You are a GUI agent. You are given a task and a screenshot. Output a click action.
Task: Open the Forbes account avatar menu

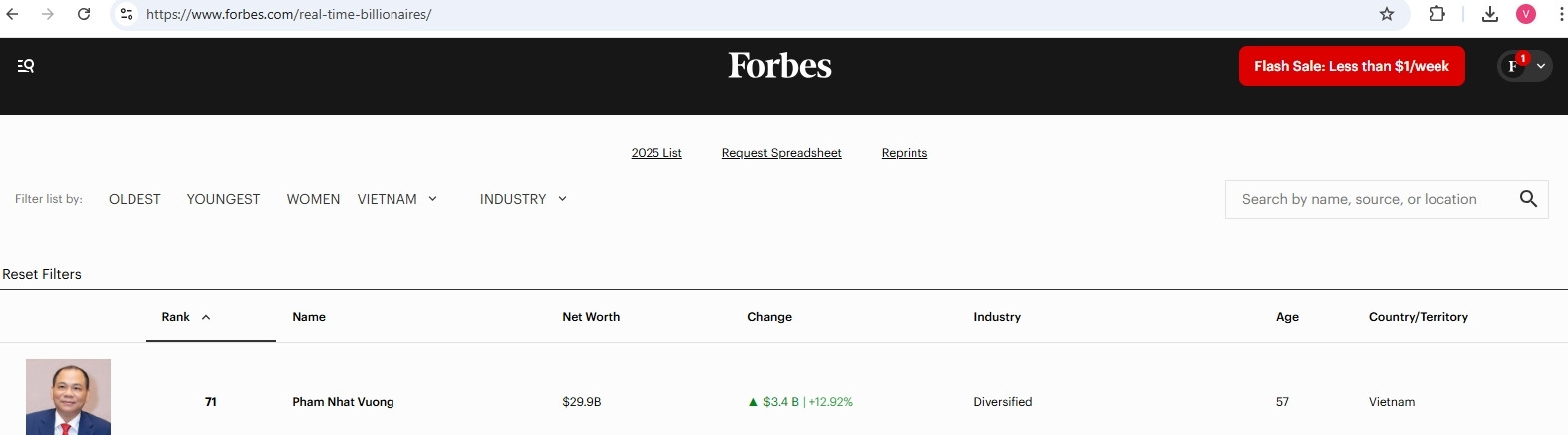point(1524,66)
